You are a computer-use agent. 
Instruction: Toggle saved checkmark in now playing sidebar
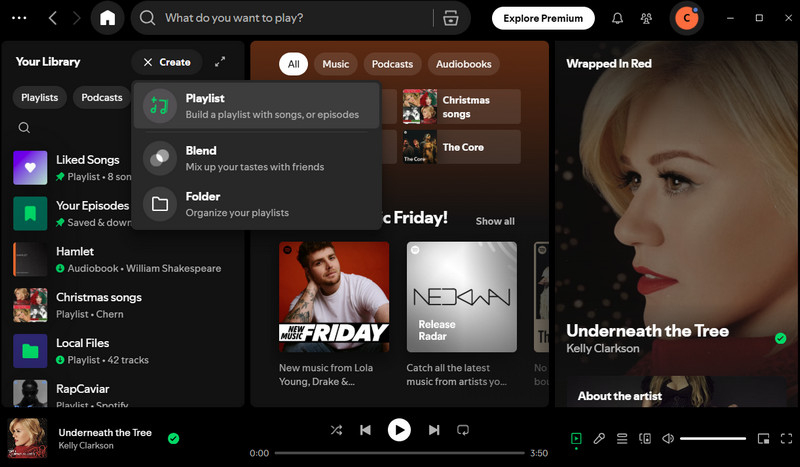pos(781,338)
